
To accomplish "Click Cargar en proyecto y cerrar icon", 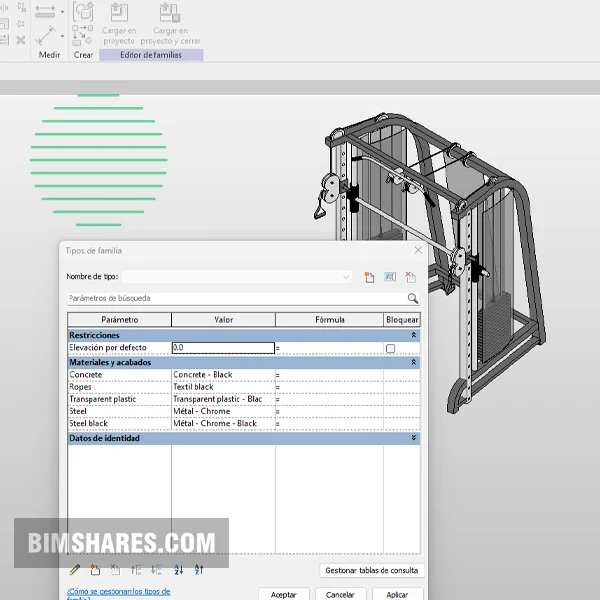I will [170, 14].
